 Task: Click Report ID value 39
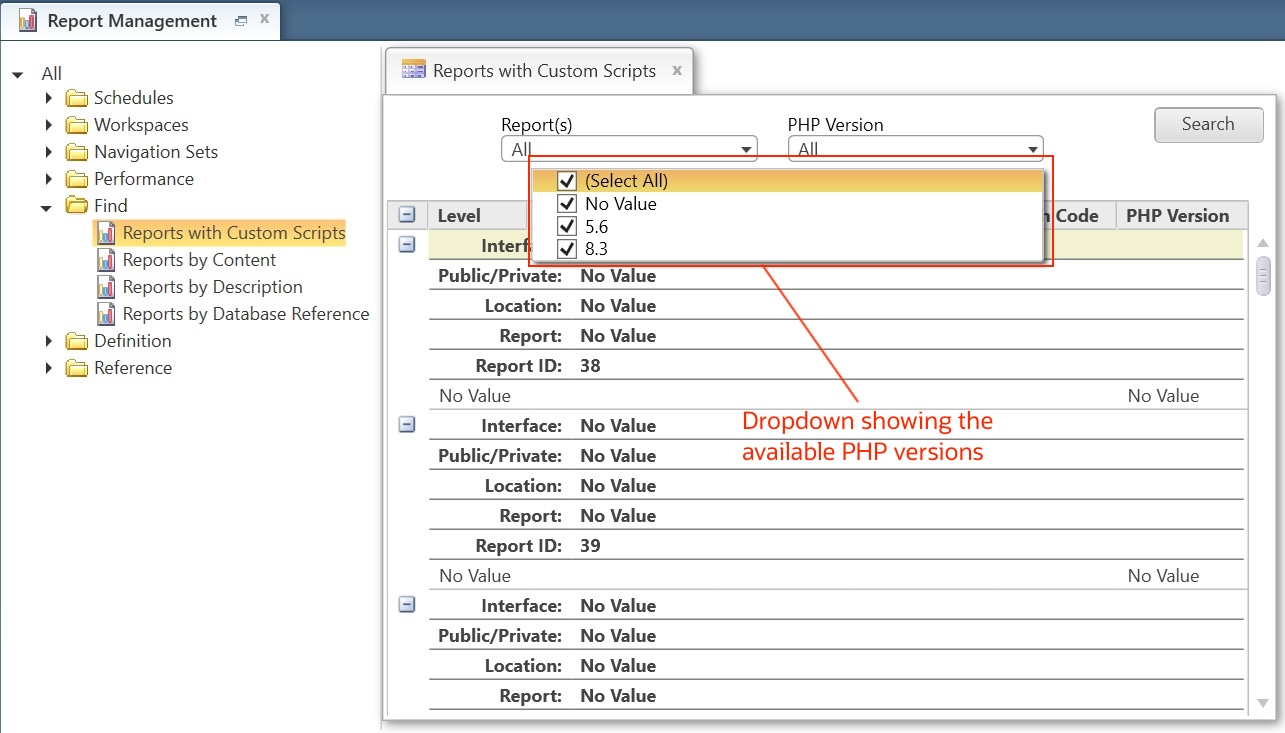point(590,546)
